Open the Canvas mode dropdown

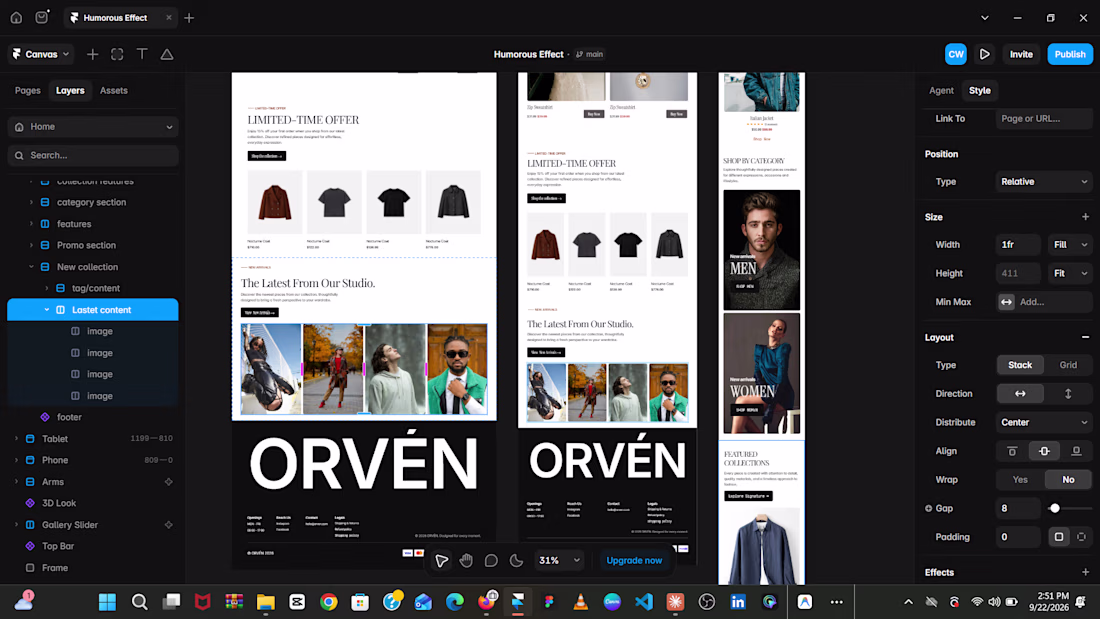(x=41, y=54)
